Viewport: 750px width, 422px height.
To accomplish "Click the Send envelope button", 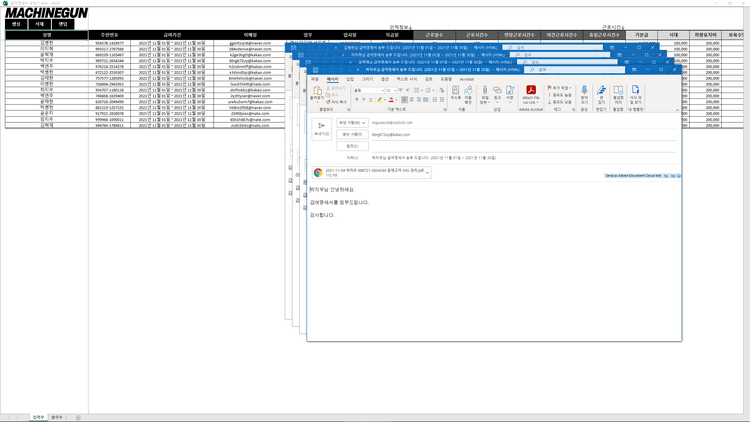I will point(321,129).
